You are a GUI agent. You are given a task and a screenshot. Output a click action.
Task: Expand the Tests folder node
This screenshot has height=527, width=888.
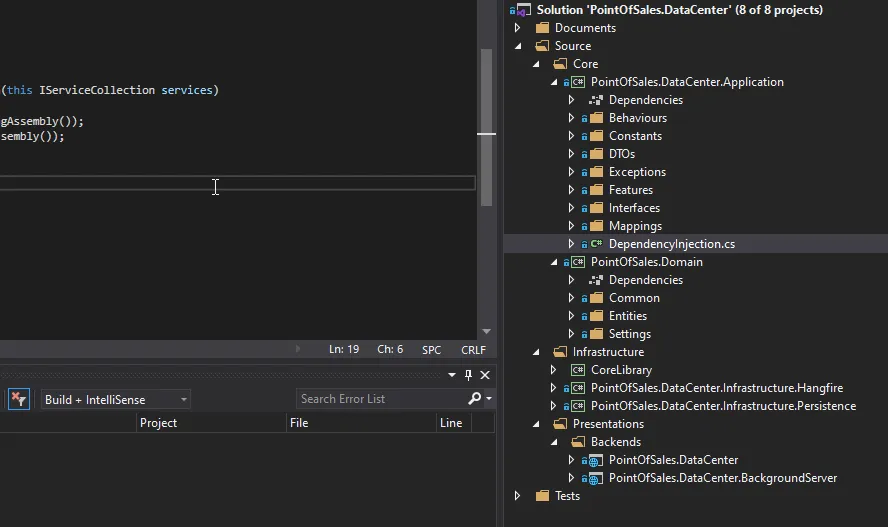517,496
